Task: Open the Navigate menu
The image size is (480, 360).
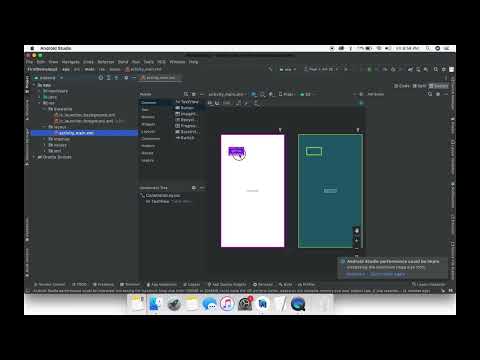Action: (71, 62)
